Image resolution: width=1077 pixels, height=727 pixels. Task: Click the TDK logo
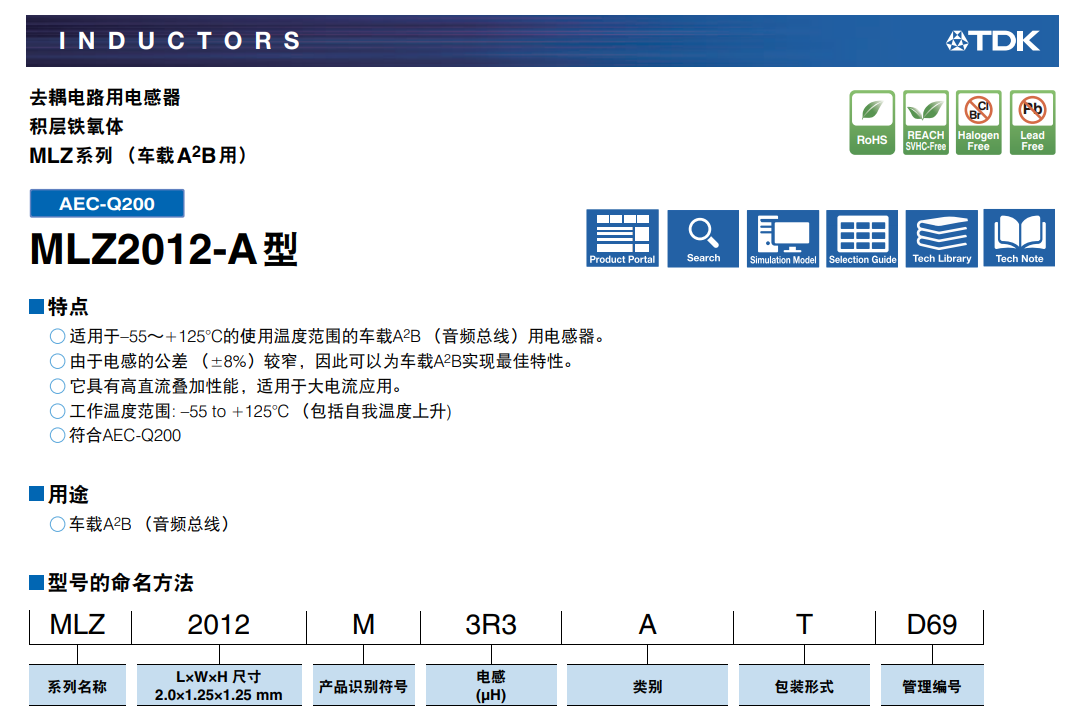point(993,41)
